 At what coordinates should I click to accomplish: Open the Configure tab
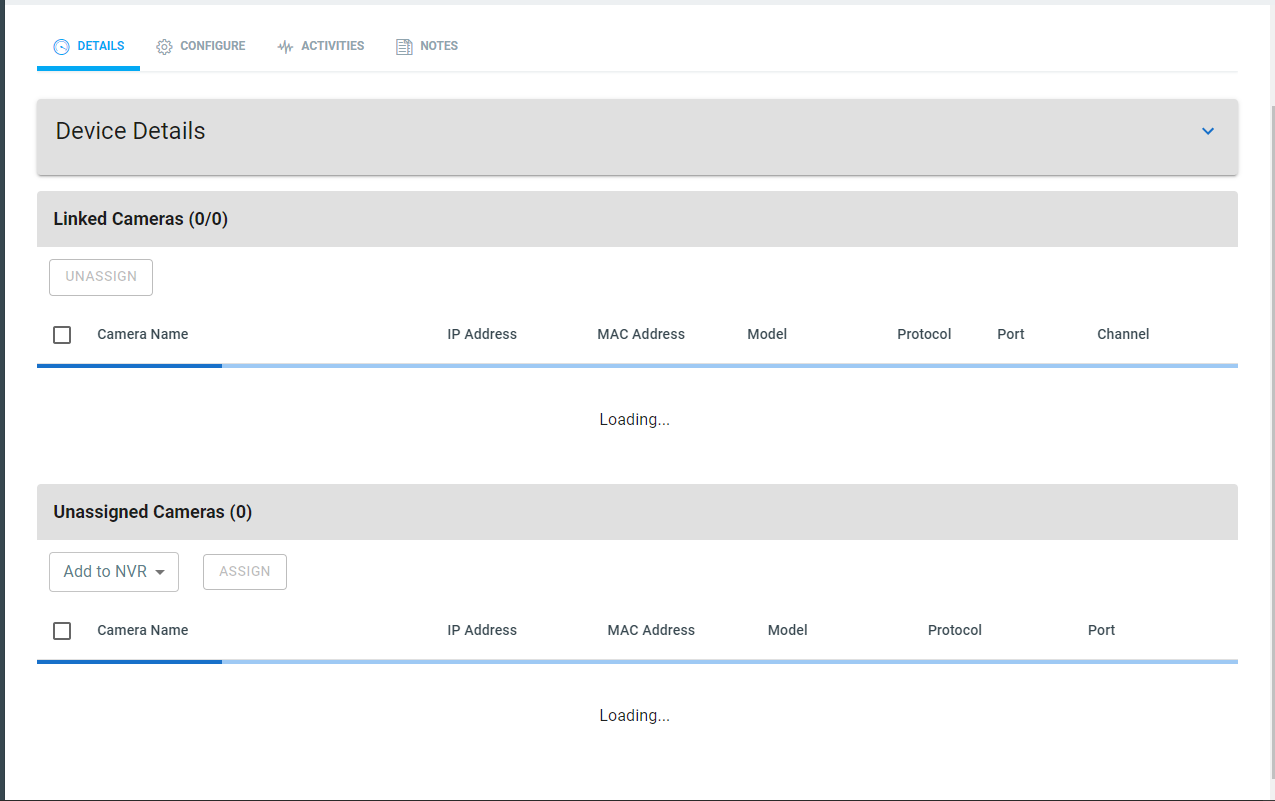(200, 47)
